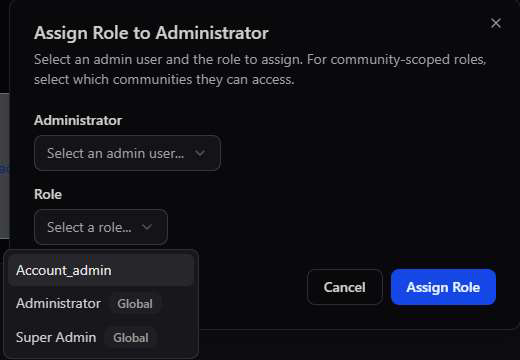Click the Role field label
520x360 pixels.
tap(48, 194)
